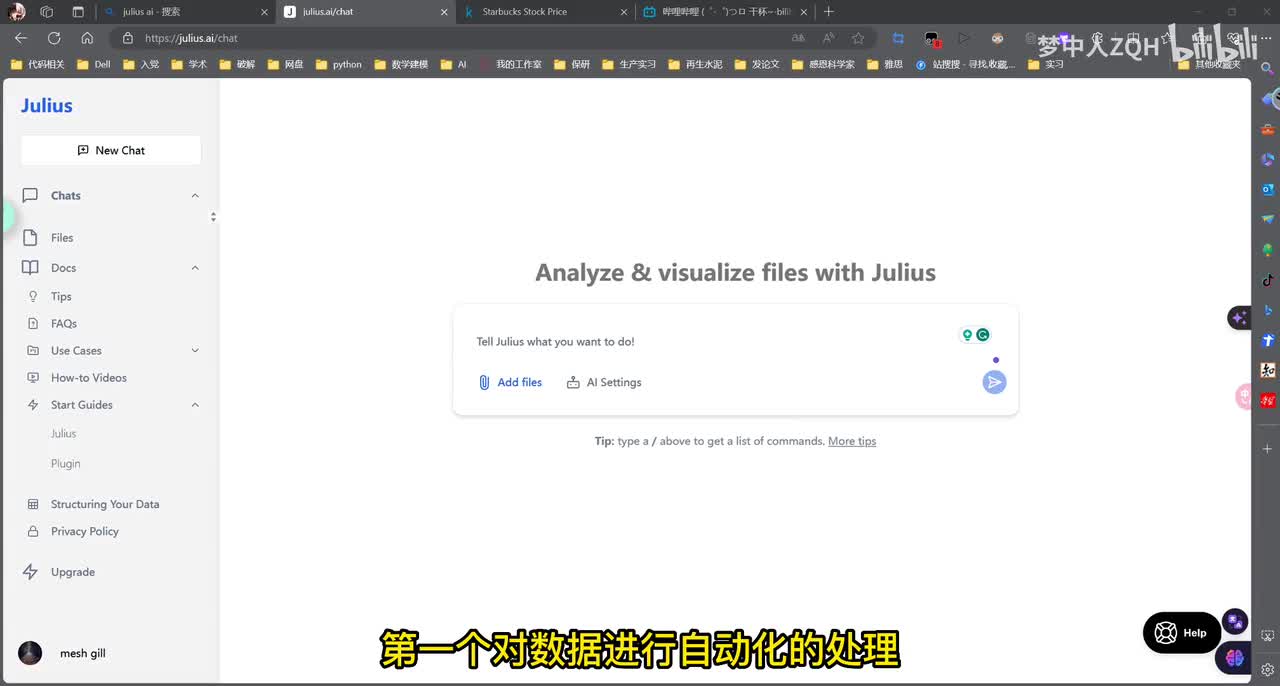The image size is (1280, 686).
Task: Click the send message arrow button
Action: (993, 382)
